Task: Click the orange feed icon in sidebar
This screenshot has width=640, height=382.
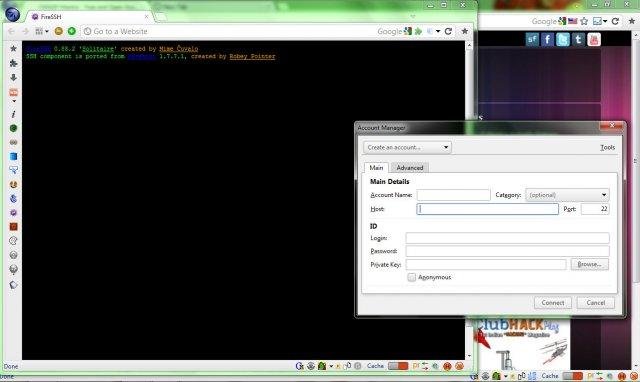Action: click(x=13, y=93)
